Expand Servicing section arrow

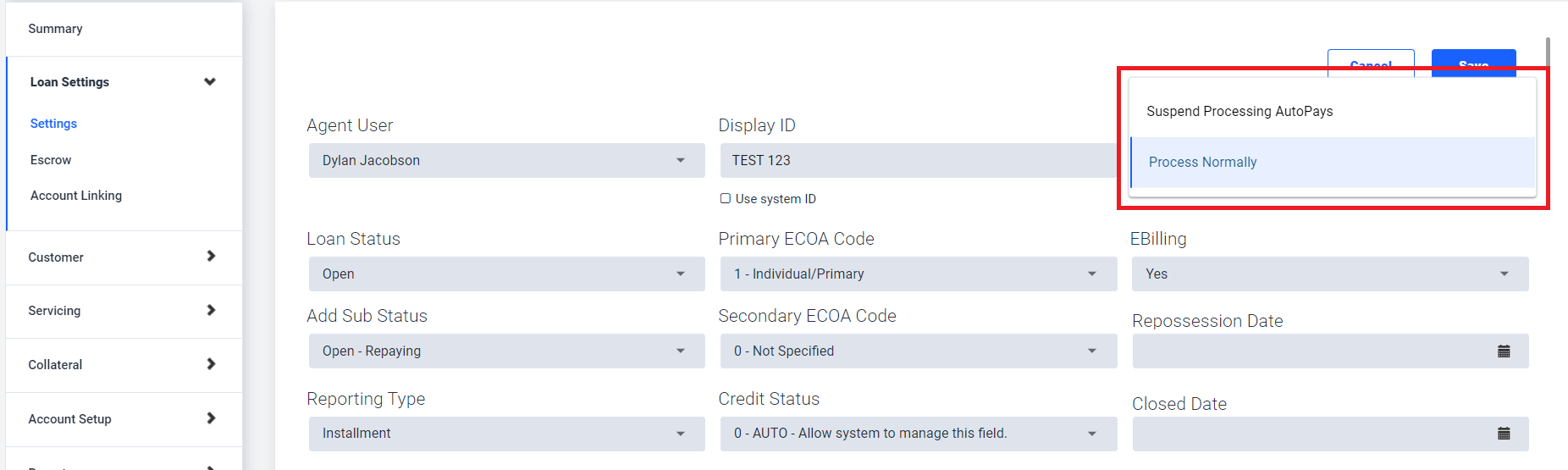pos(211,310)
